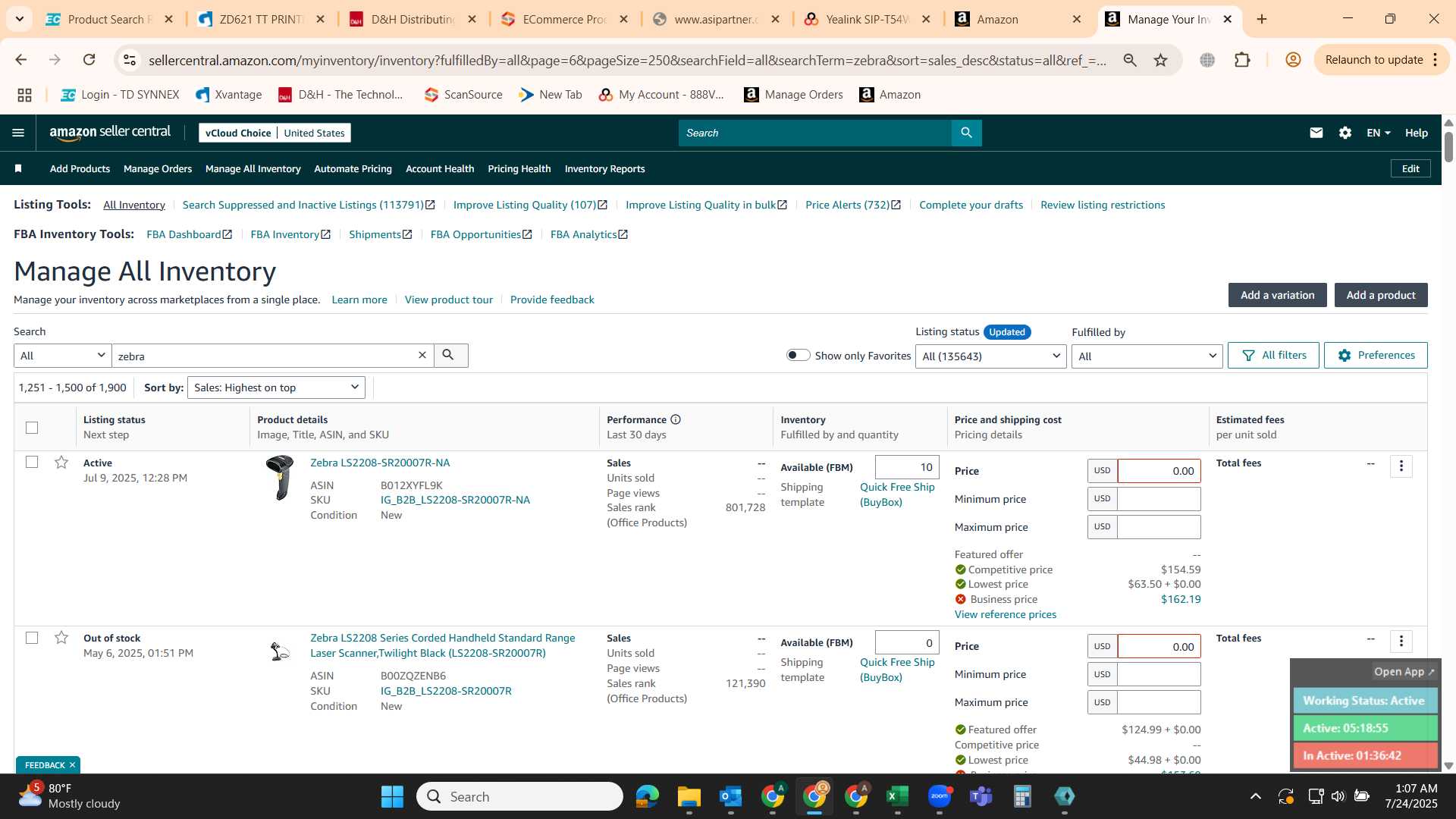Click View reference prices link
This screenshot has width=1456, height=819.
point(1006,614)
